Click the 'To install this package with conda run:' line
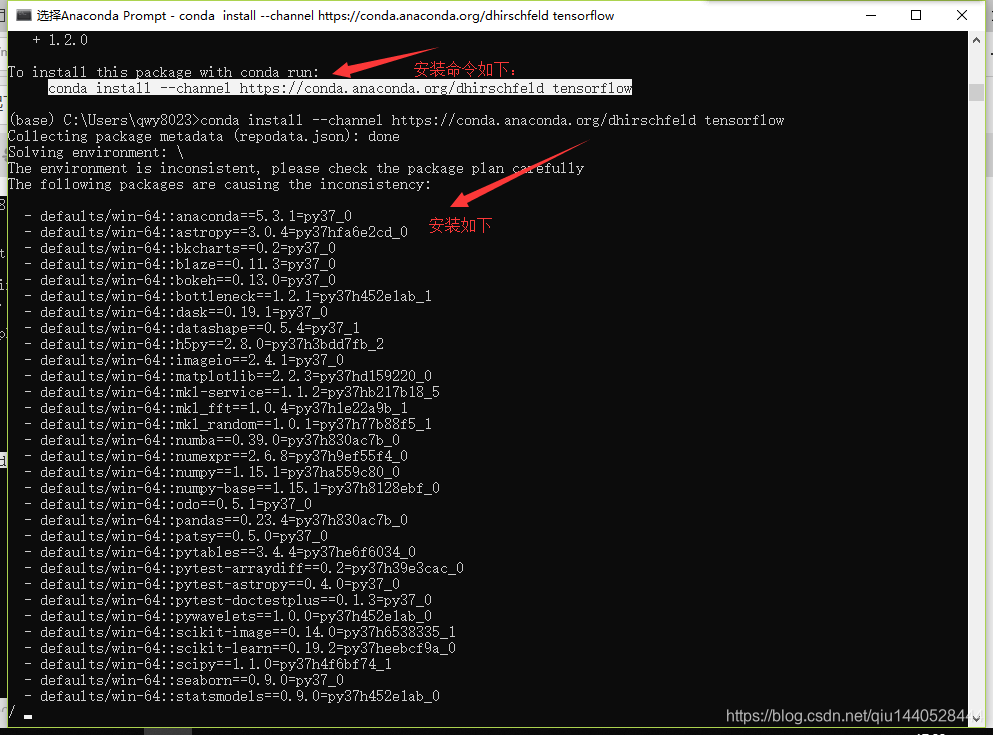Image resolution: width=993 pixels, height=735 pixels. pos(163,72)
